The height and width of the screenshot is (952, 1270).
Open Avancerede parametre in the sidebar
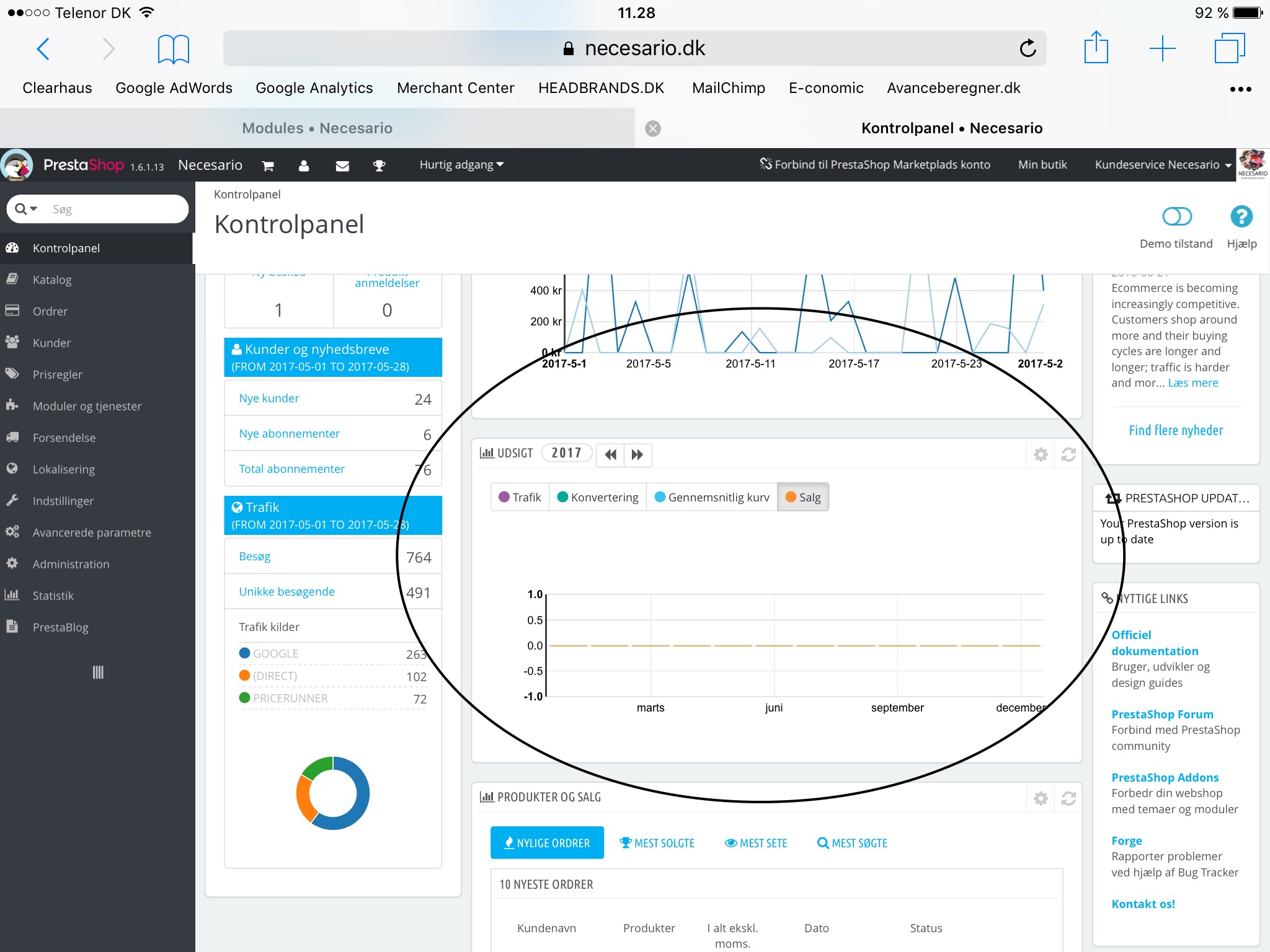97,532
